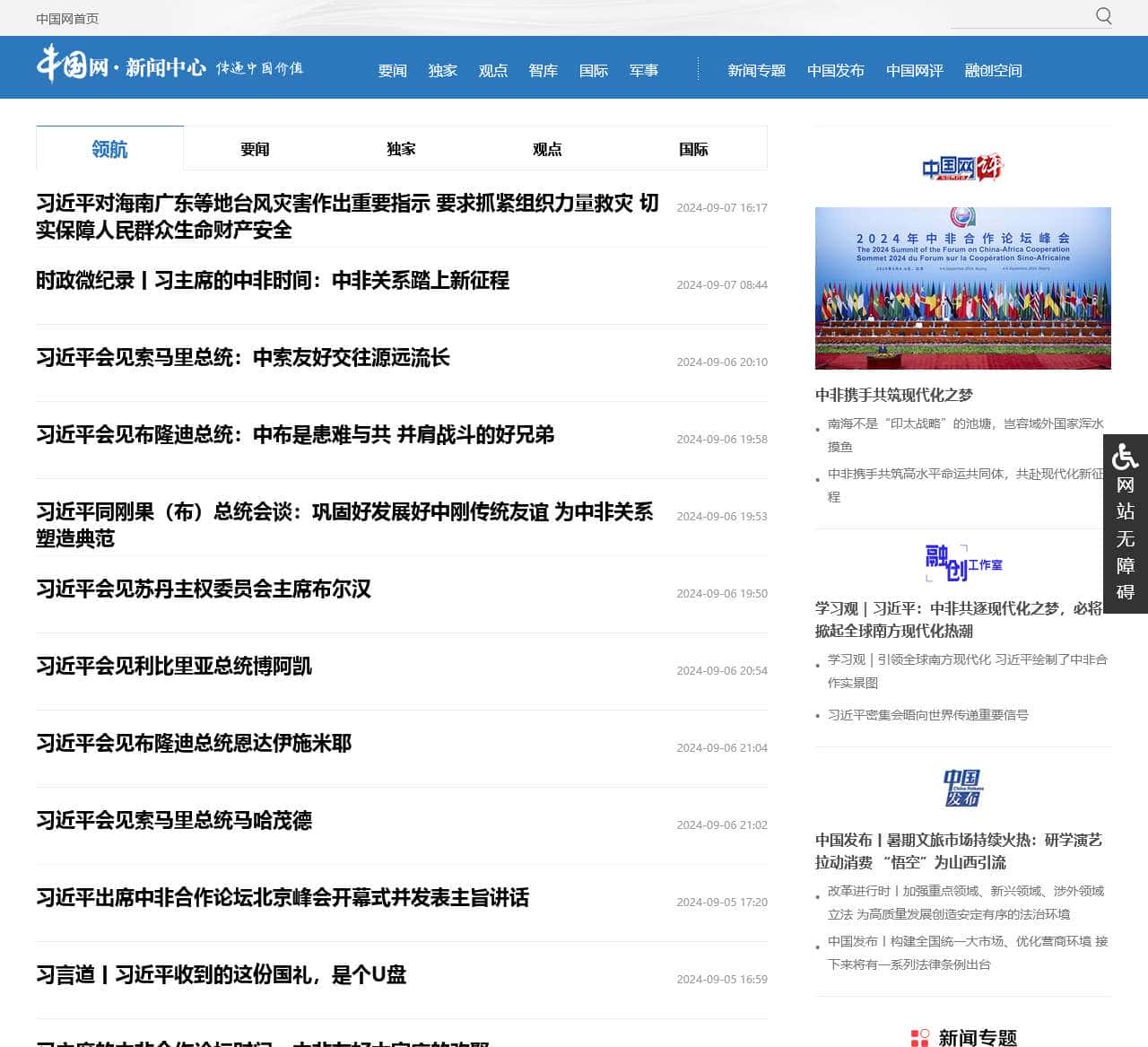
Task: Open 习近平会见索马里总统马哈茂德
Action: (174, 821)
